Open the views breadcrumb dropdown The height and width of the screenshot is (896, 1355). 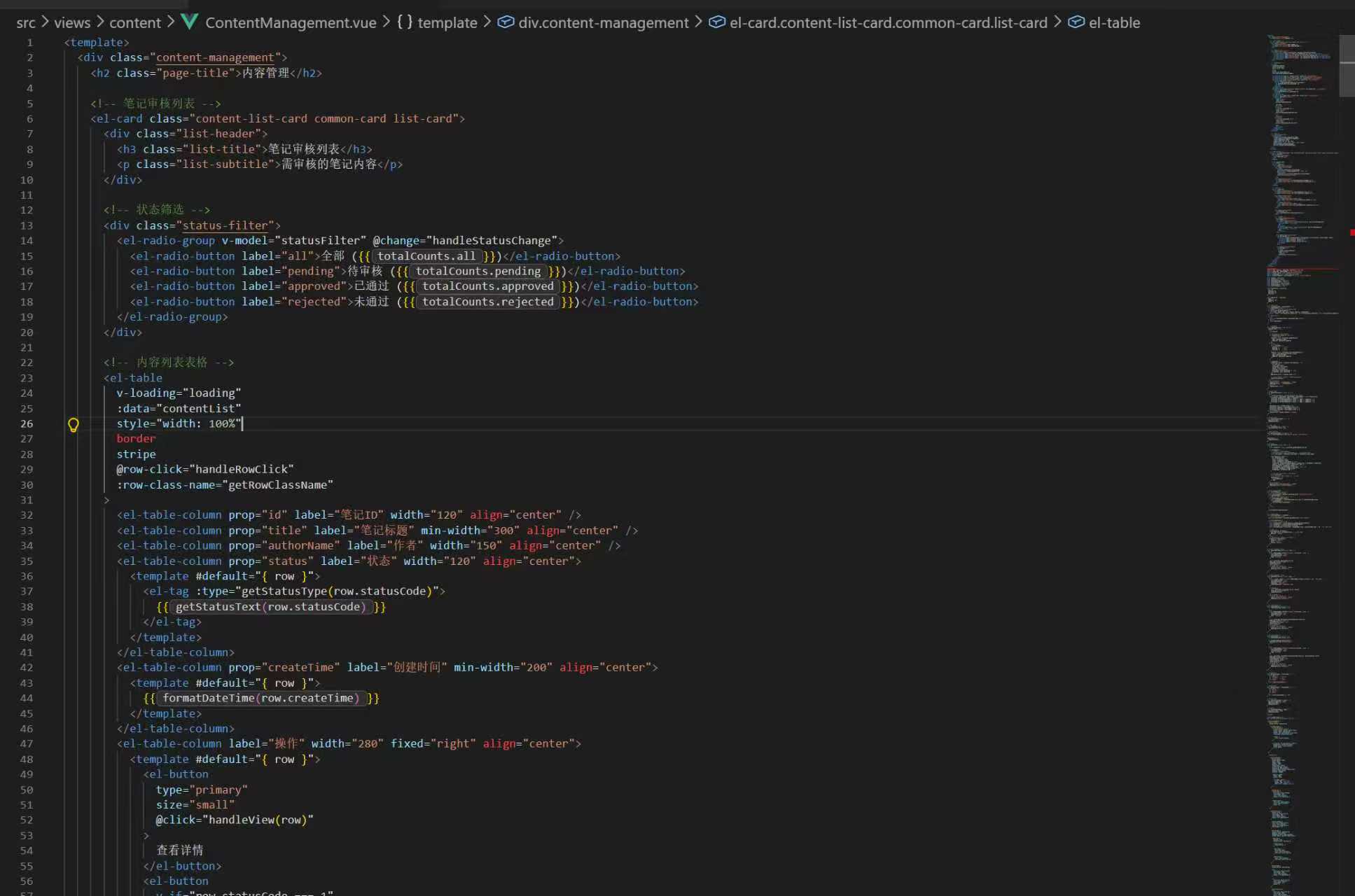pyautogui.click(x=72, y=22)
